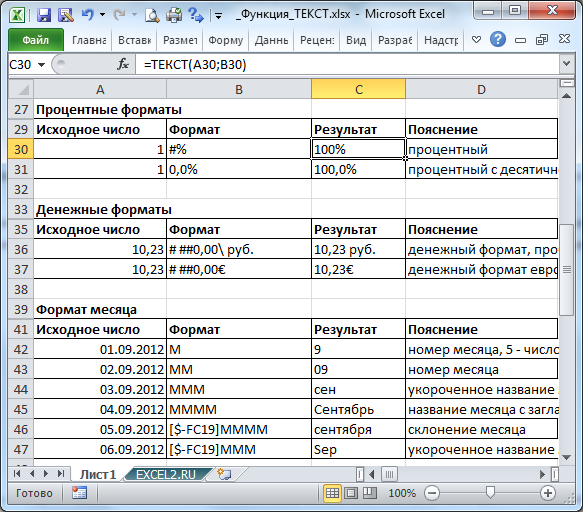
Task: Click the macro recording status bar icon
Action: 79,493
